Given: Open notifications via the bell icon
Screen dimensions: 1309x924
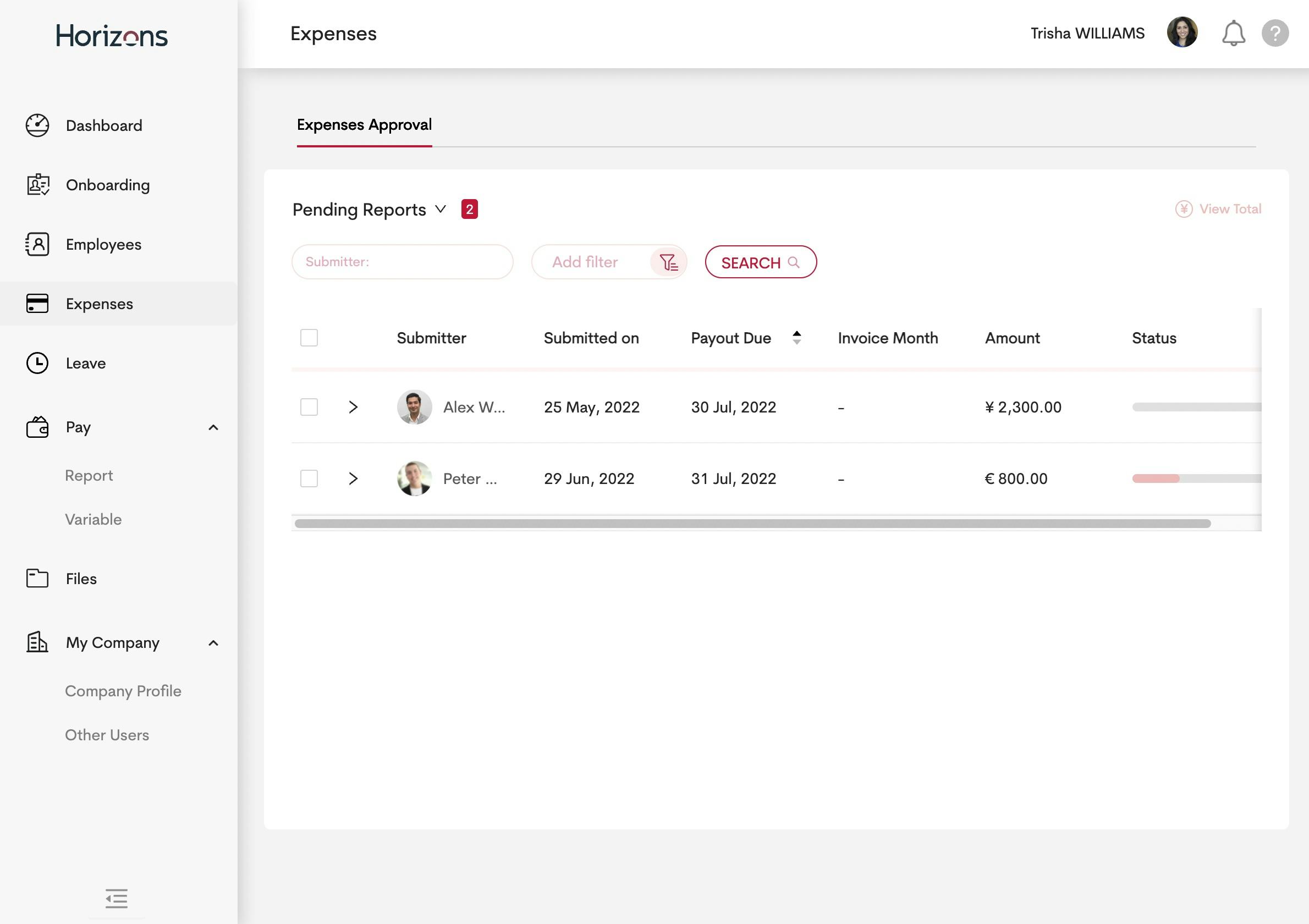Looking at the screenshot, I should (1233, 32).
